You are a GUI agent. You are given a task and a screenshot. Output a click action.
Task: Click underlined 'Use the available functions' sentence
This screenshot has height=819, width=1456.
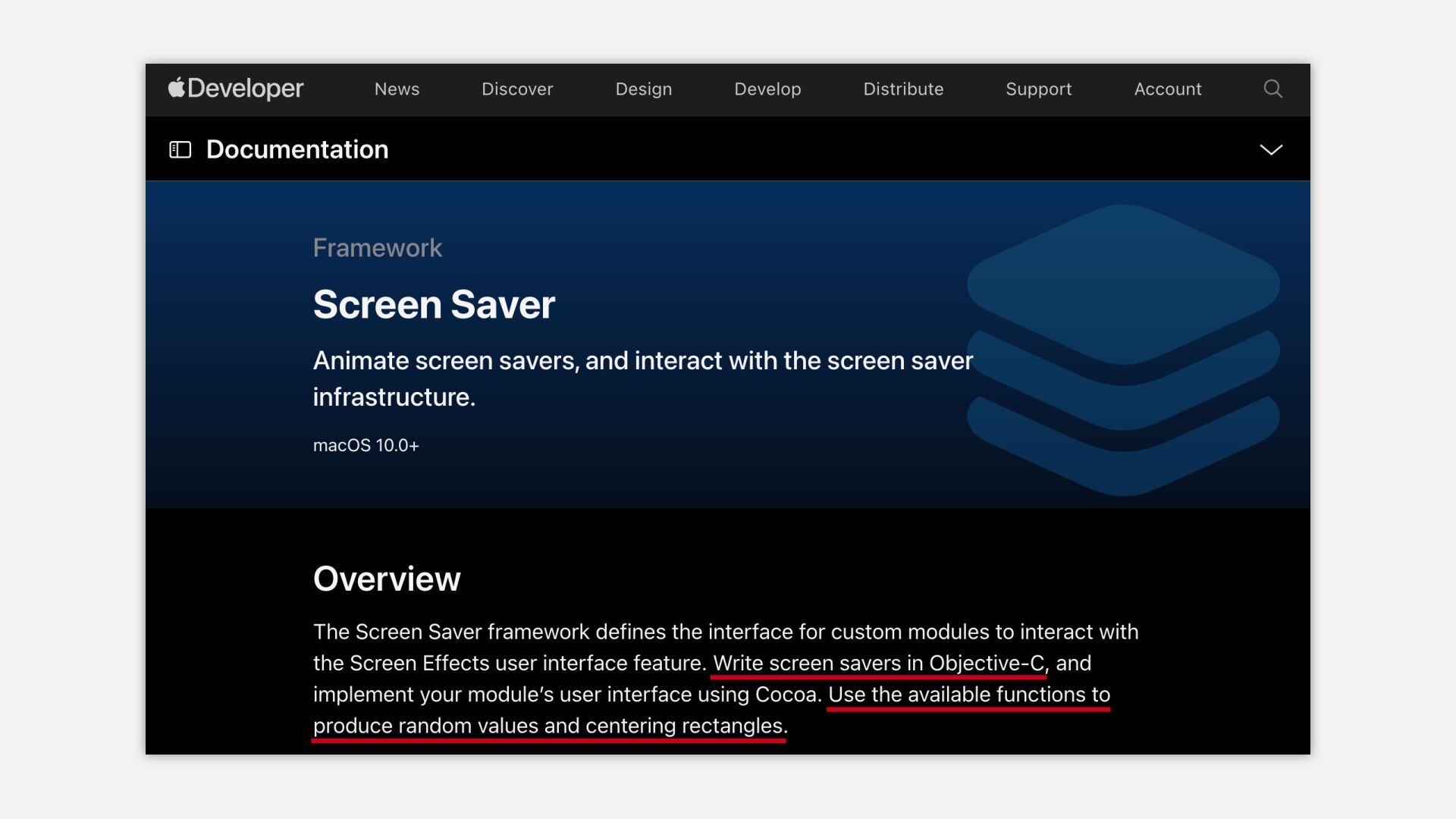coord(968,695)
